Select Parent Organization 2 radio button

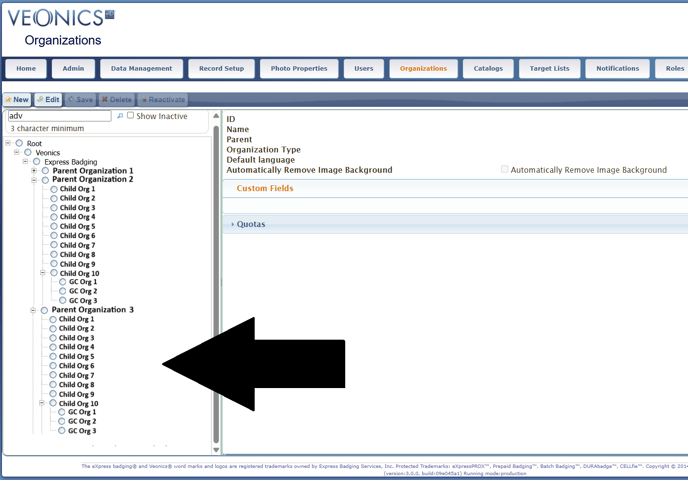click(x=46, y=180)
